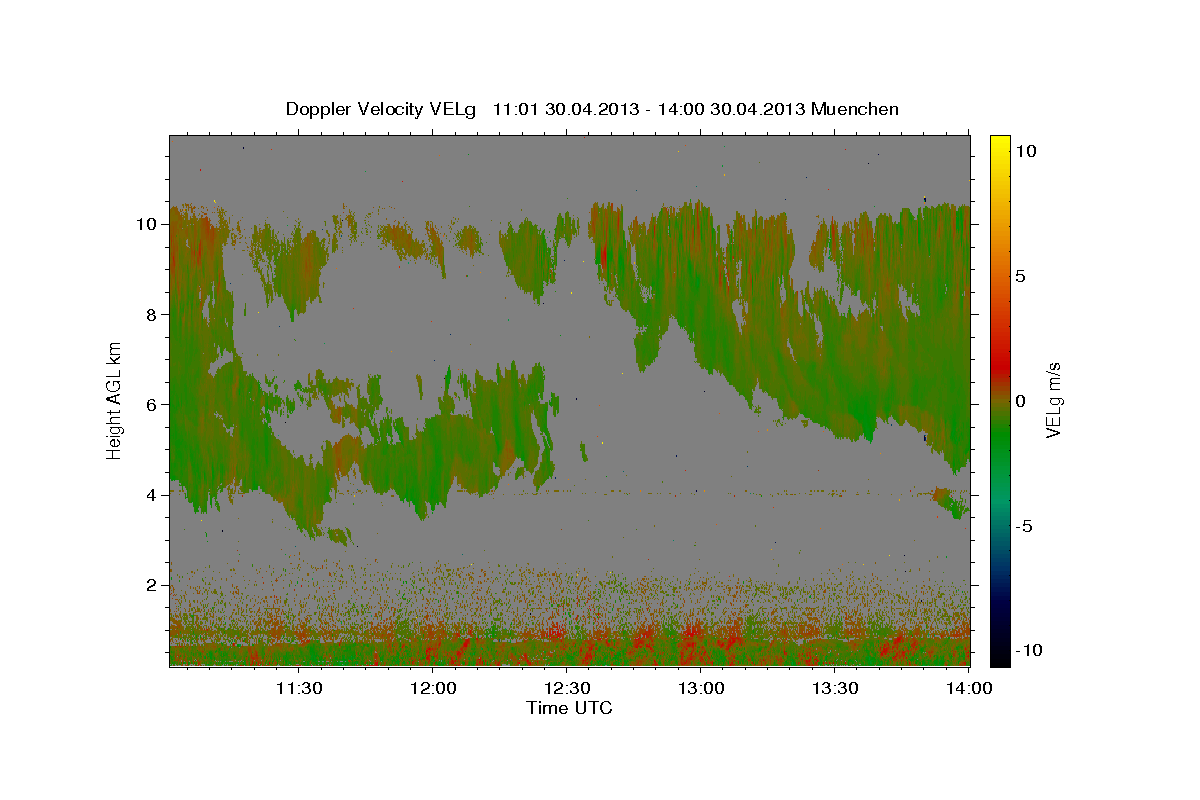Screen dimensions: 1200x800
Task: Click the black bottom end of the colorbar
Action: tap(999, 655)
